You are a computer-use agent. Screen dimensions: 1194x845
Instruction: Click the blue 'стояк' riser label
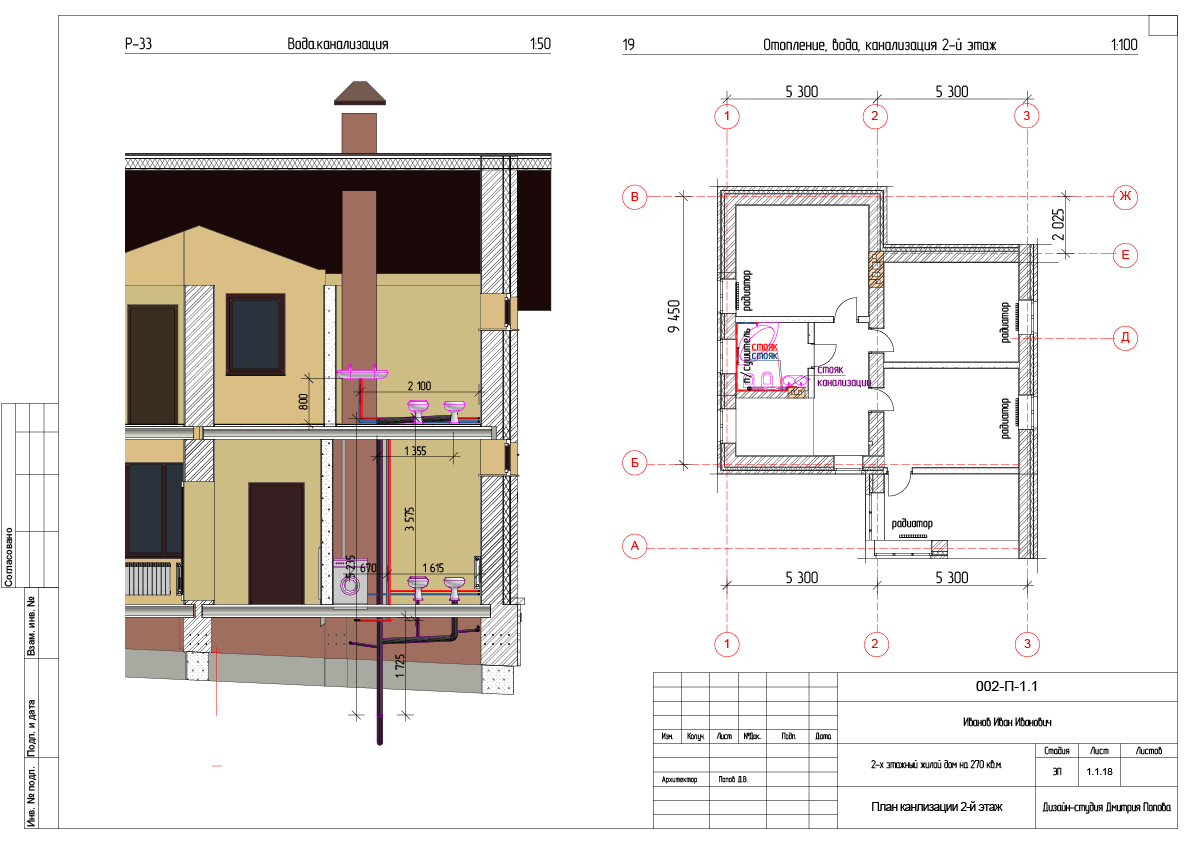(765, 356)
